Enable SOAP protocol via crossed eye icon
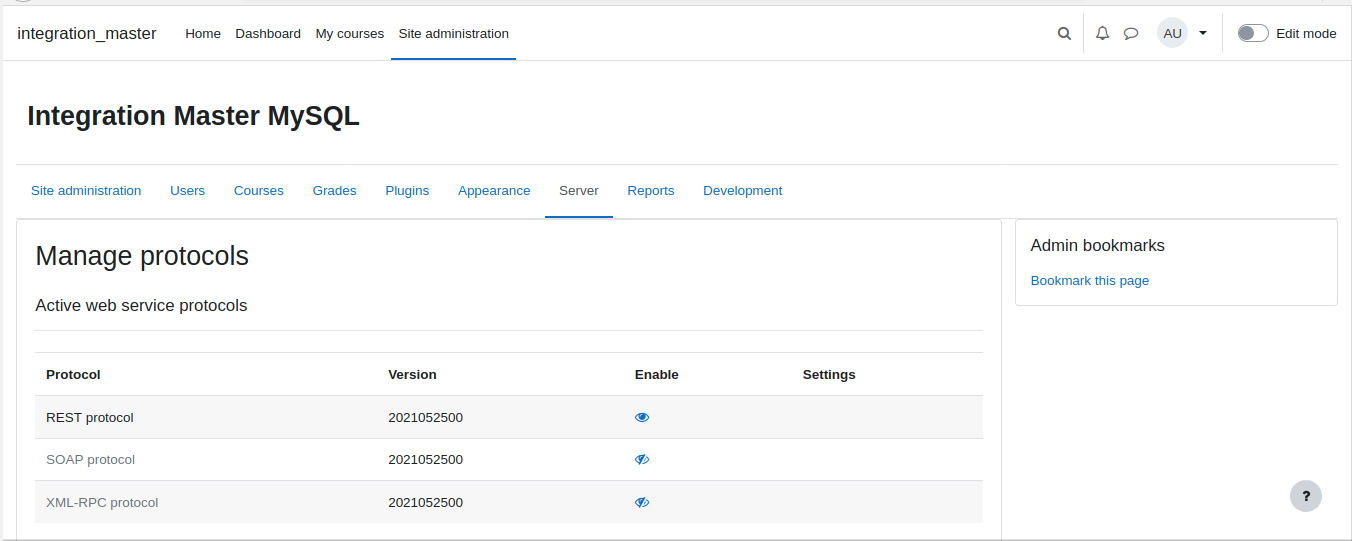Screen dimensions: 1352x541 [642, 460]
